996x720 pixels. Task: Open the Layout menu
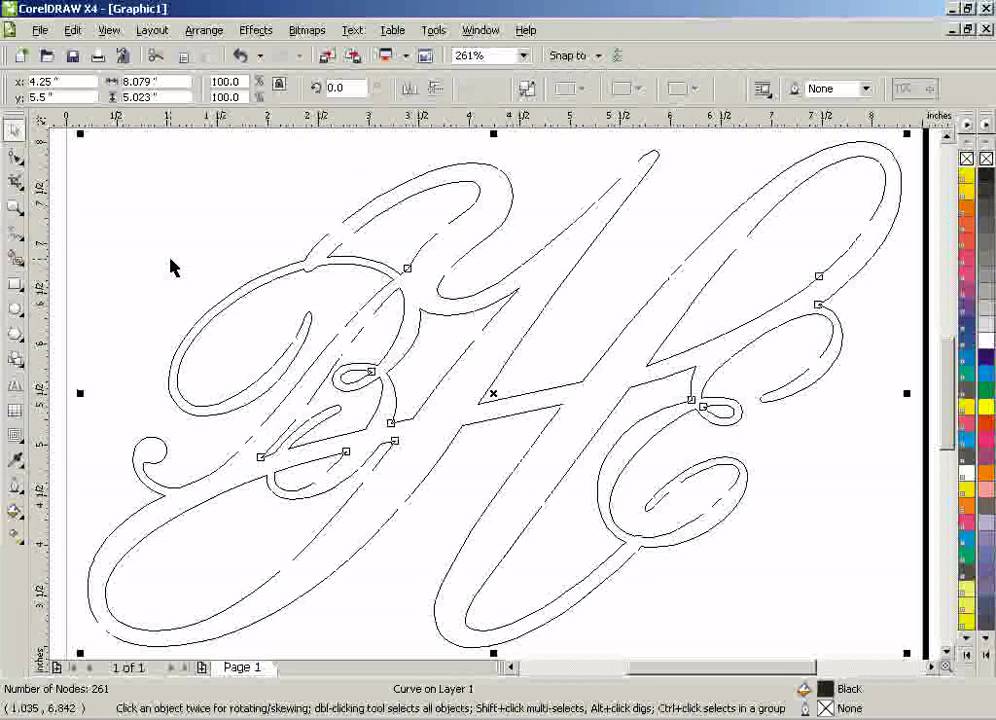pyautogui.click(x=152, y=30)
